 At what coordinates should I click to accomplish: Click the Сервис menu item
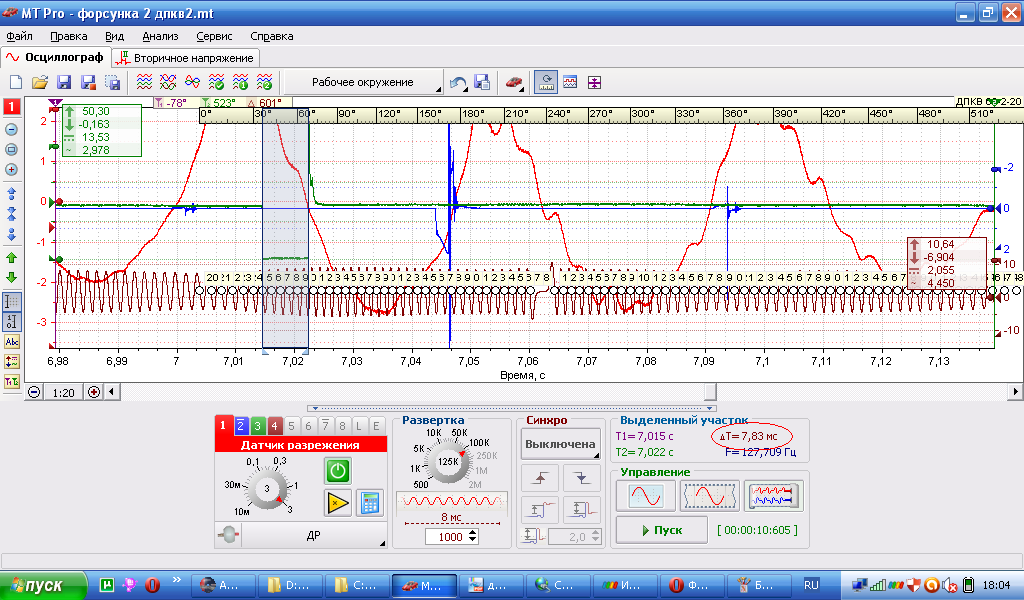(214, 37)
